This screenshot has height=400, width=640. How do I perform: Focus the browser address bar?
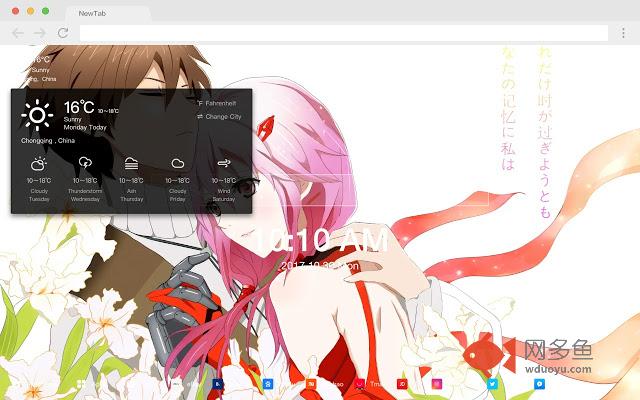tap(344, 33)
